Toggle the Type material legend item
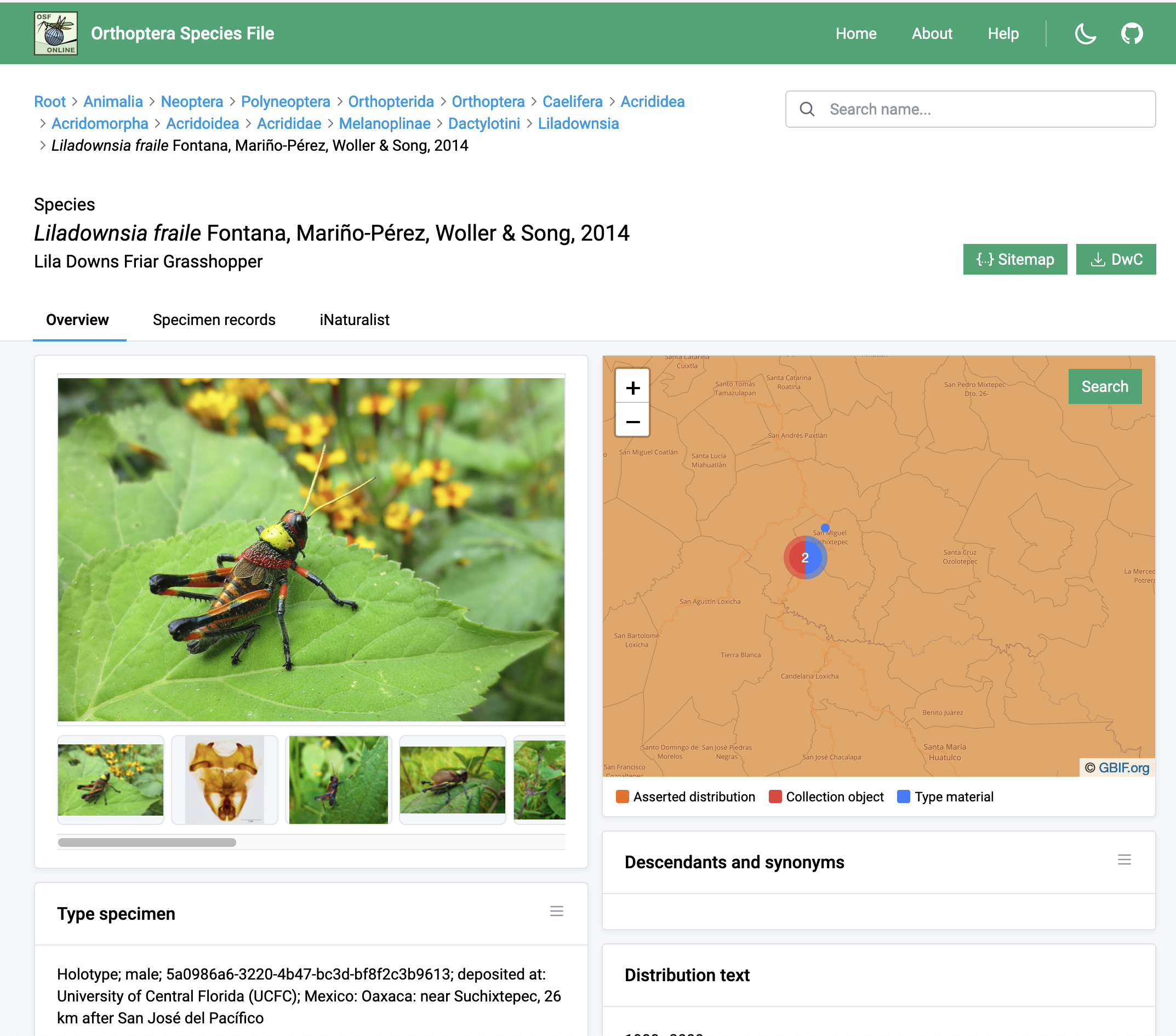 (945, 796)
